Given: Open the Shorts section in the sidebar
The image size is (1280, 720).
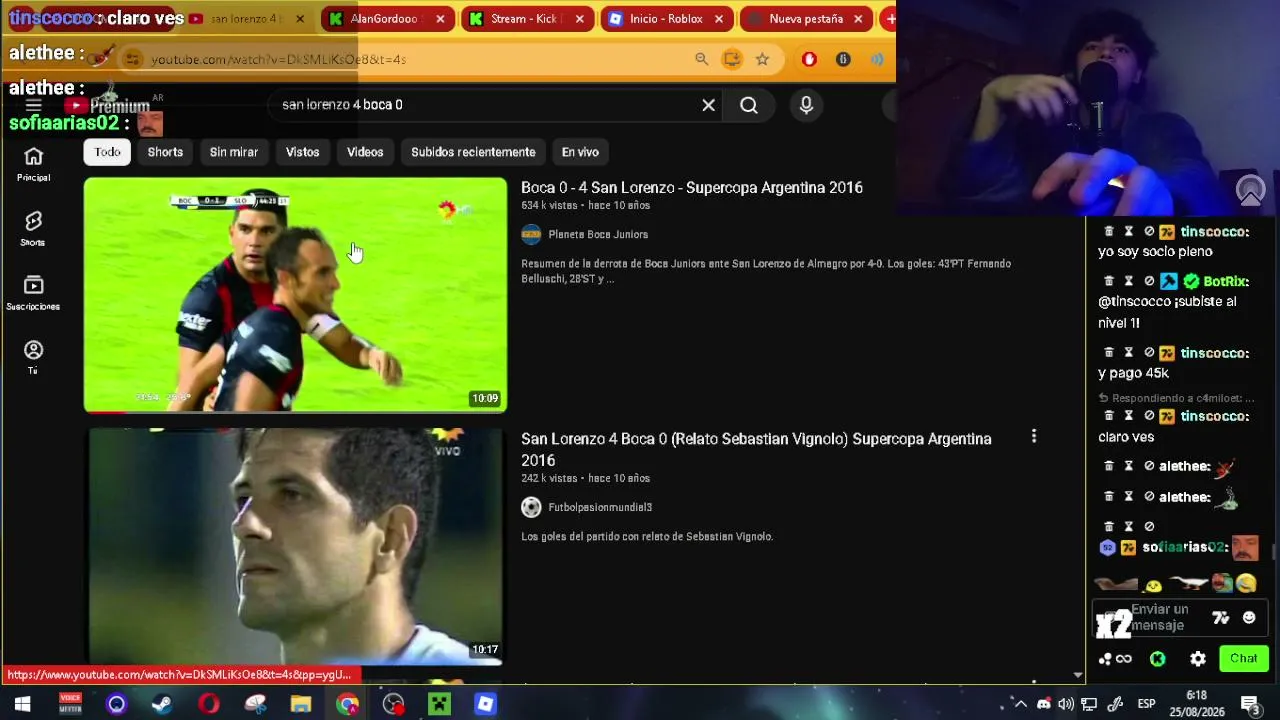Looking at the screenshot, I should 33,222.
